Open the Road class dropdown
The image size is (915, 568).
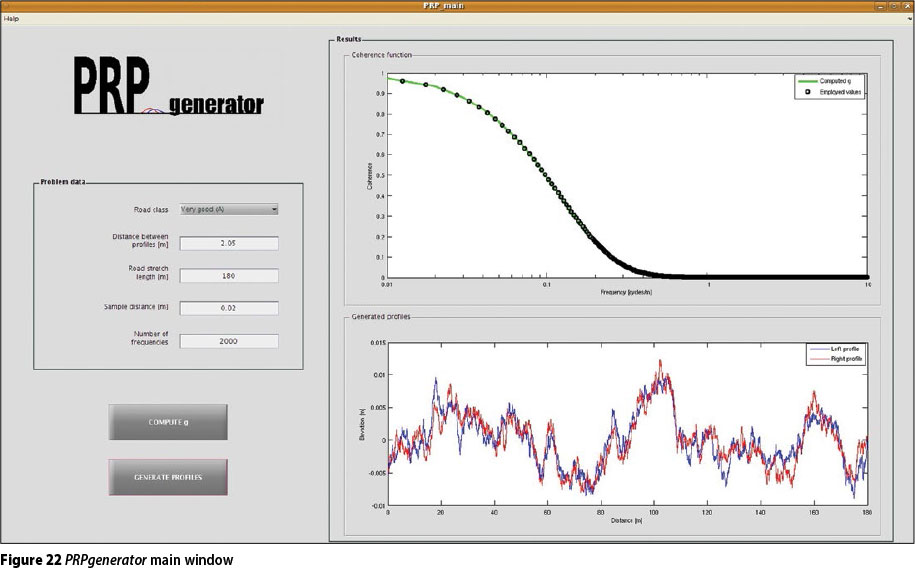(x=228, y=209)
